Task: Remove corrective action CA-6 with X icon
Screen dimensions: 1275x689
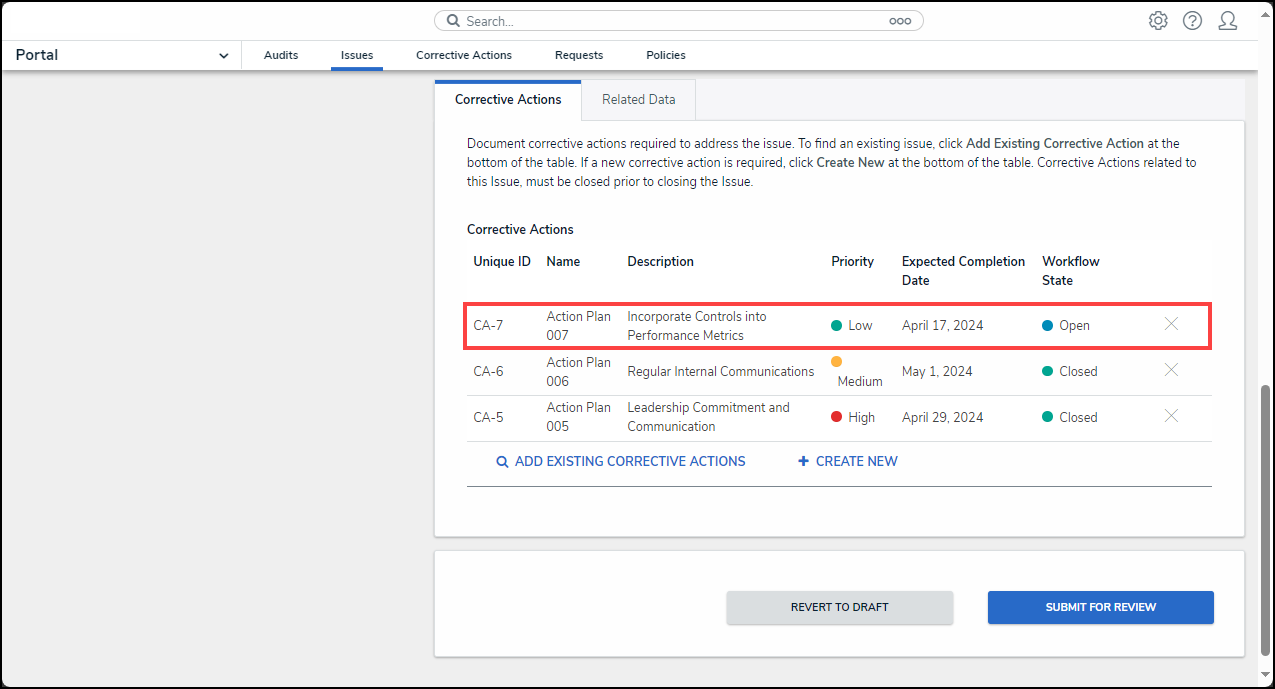Action: tap(1171, 370)
